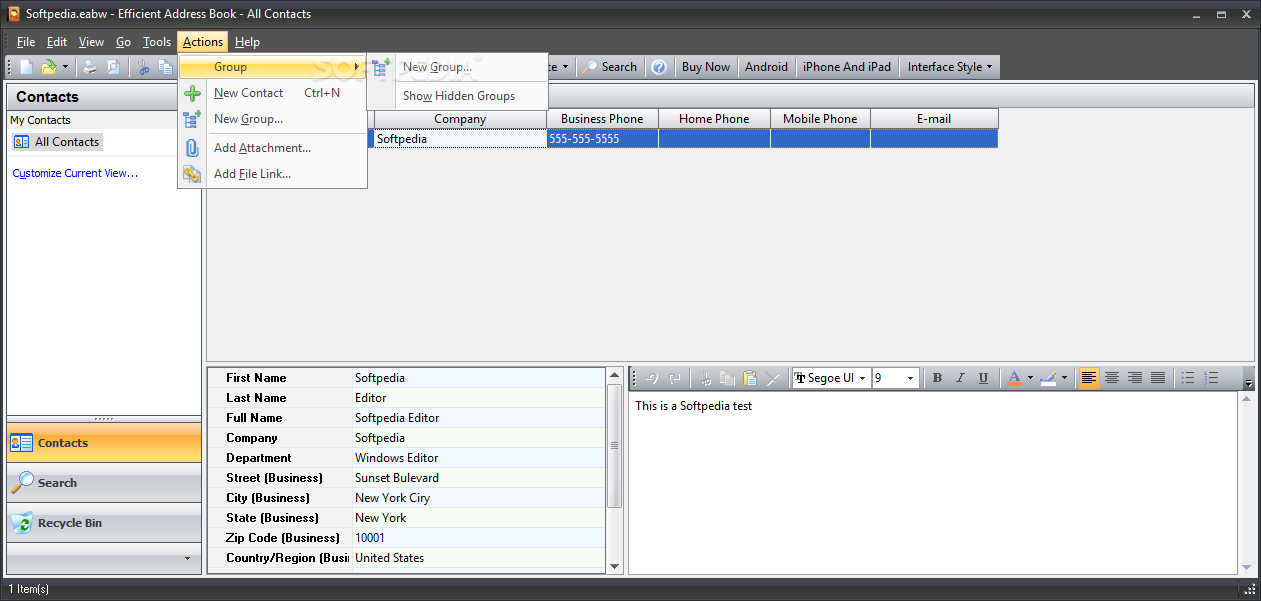Click the contact details scrollbar down arrow
The height and width of the screenshot is (601, 1261).
[x=614, y=566]
